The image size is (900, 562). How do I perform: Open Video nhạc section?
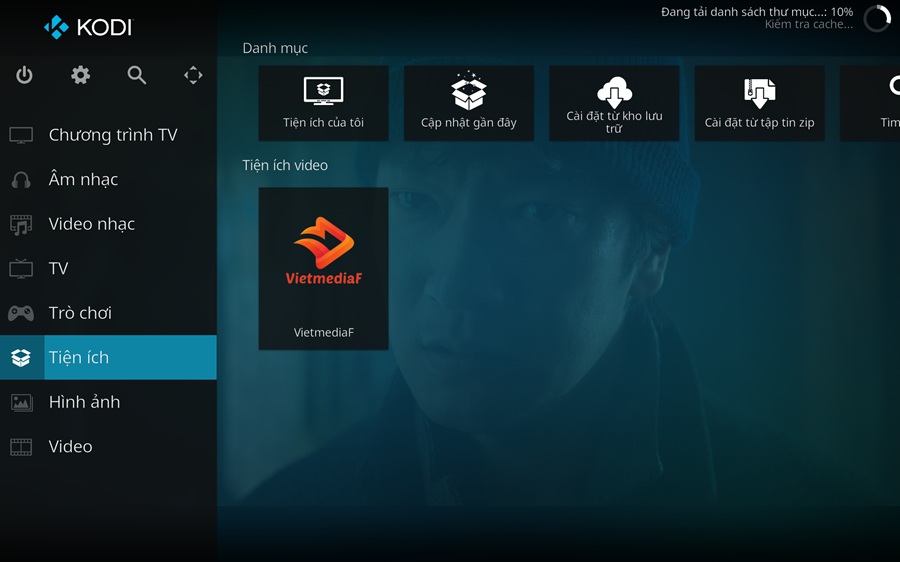[108, 224]
